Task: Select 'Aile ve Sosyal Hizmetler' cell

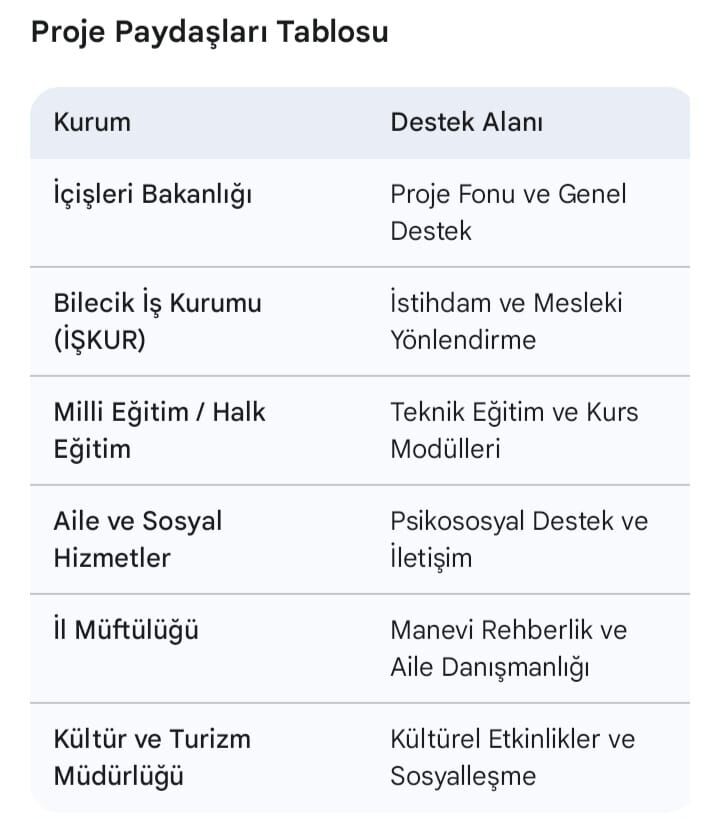Action: (138, 539)
